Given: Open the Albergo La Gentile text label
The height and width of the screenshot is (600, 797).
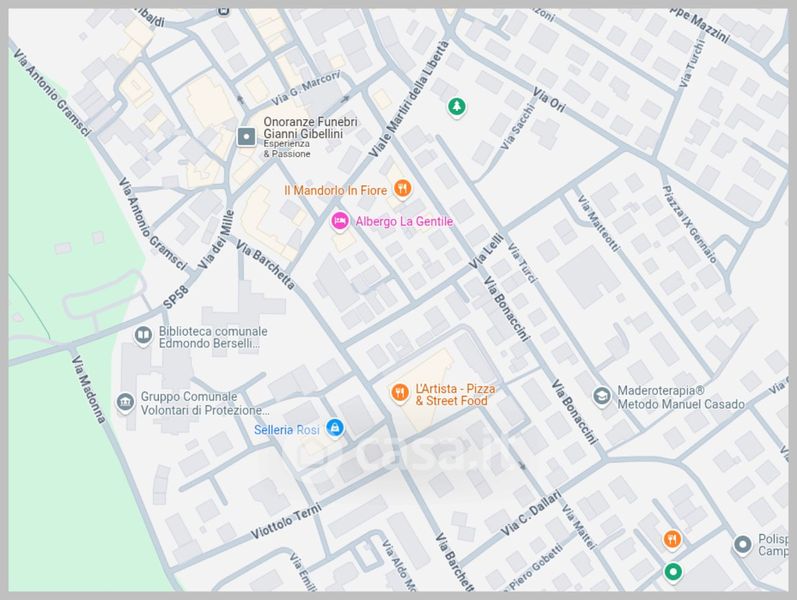Looking at the screenshot, I should [404, 221].
